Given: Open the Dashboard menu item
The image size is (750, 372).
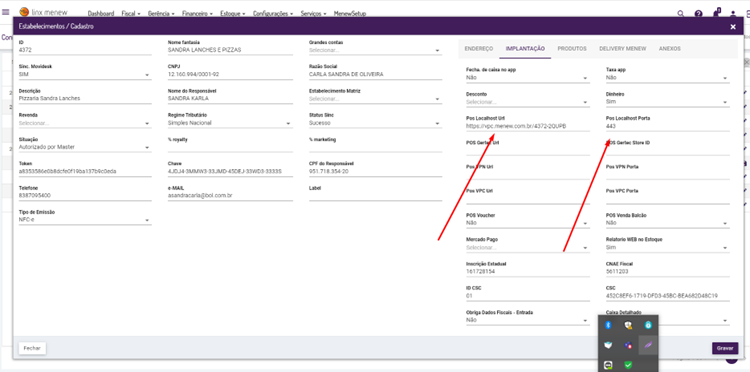Looking at the screenshot, I should (101, 14).
